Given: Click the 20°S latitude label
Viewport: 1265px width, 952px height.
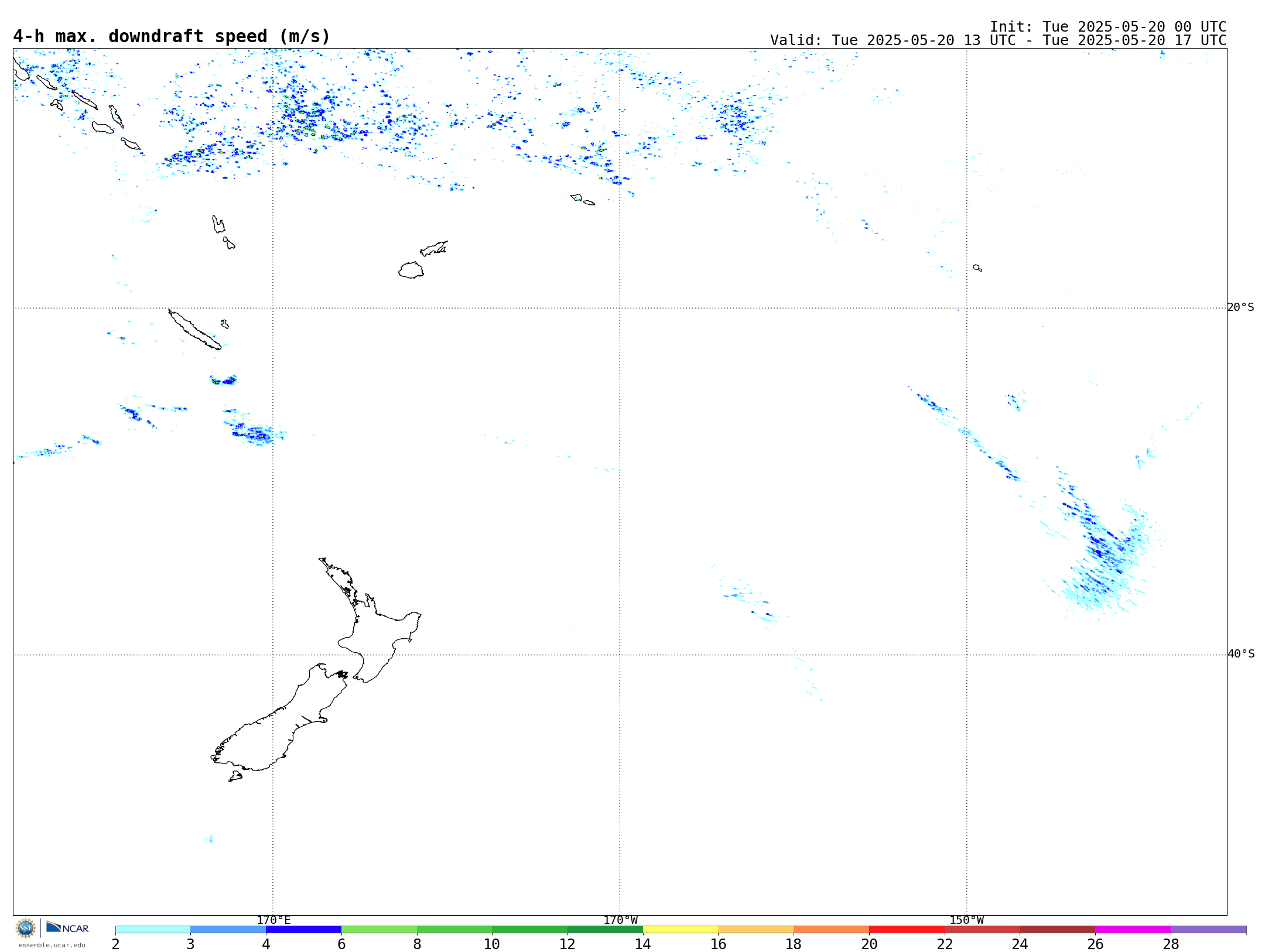Looking at the screenshot, I should (x=1240, y=307).
